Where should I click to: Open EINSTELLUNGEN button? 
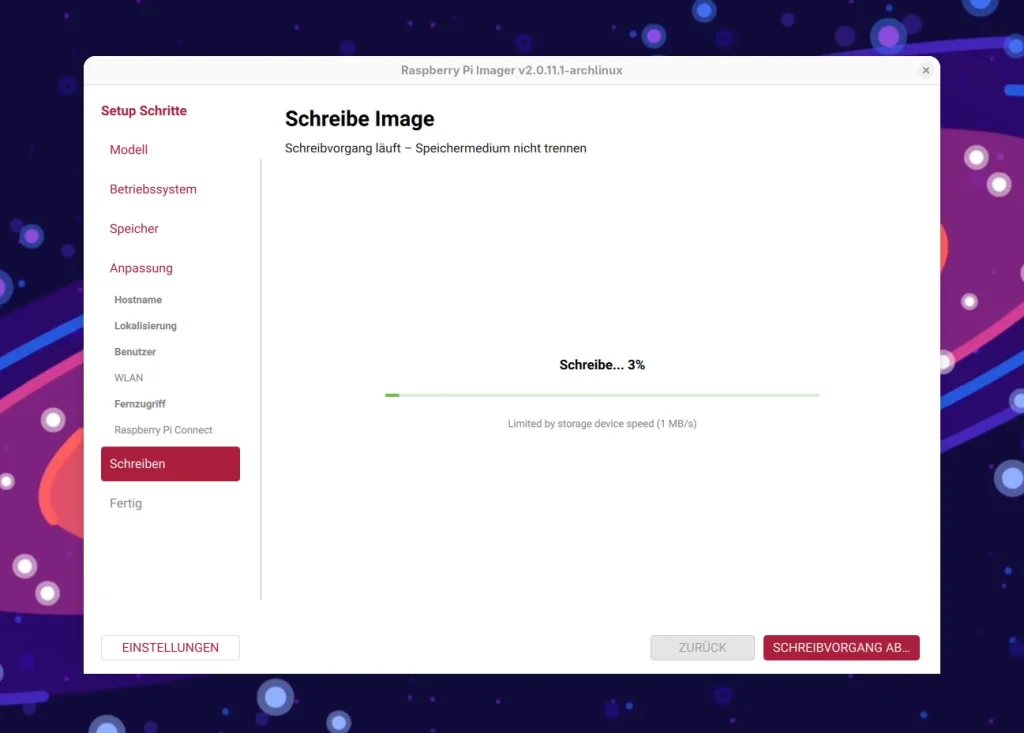pyautogui.click(x=170, y=647)
